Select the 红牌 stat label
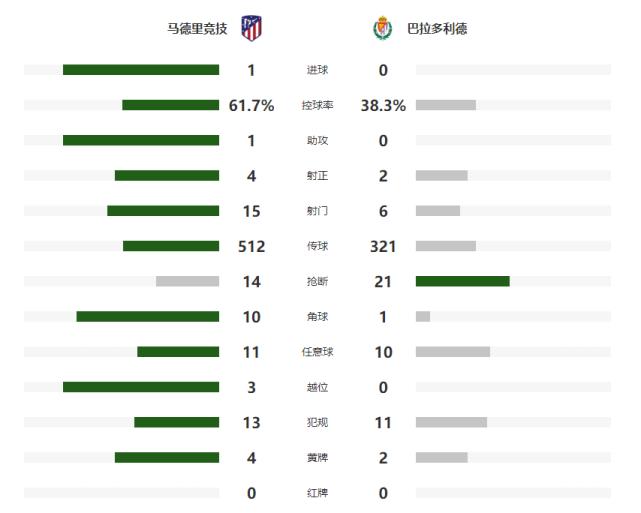This screenshot has width=641, height=513. click(317, 493)
